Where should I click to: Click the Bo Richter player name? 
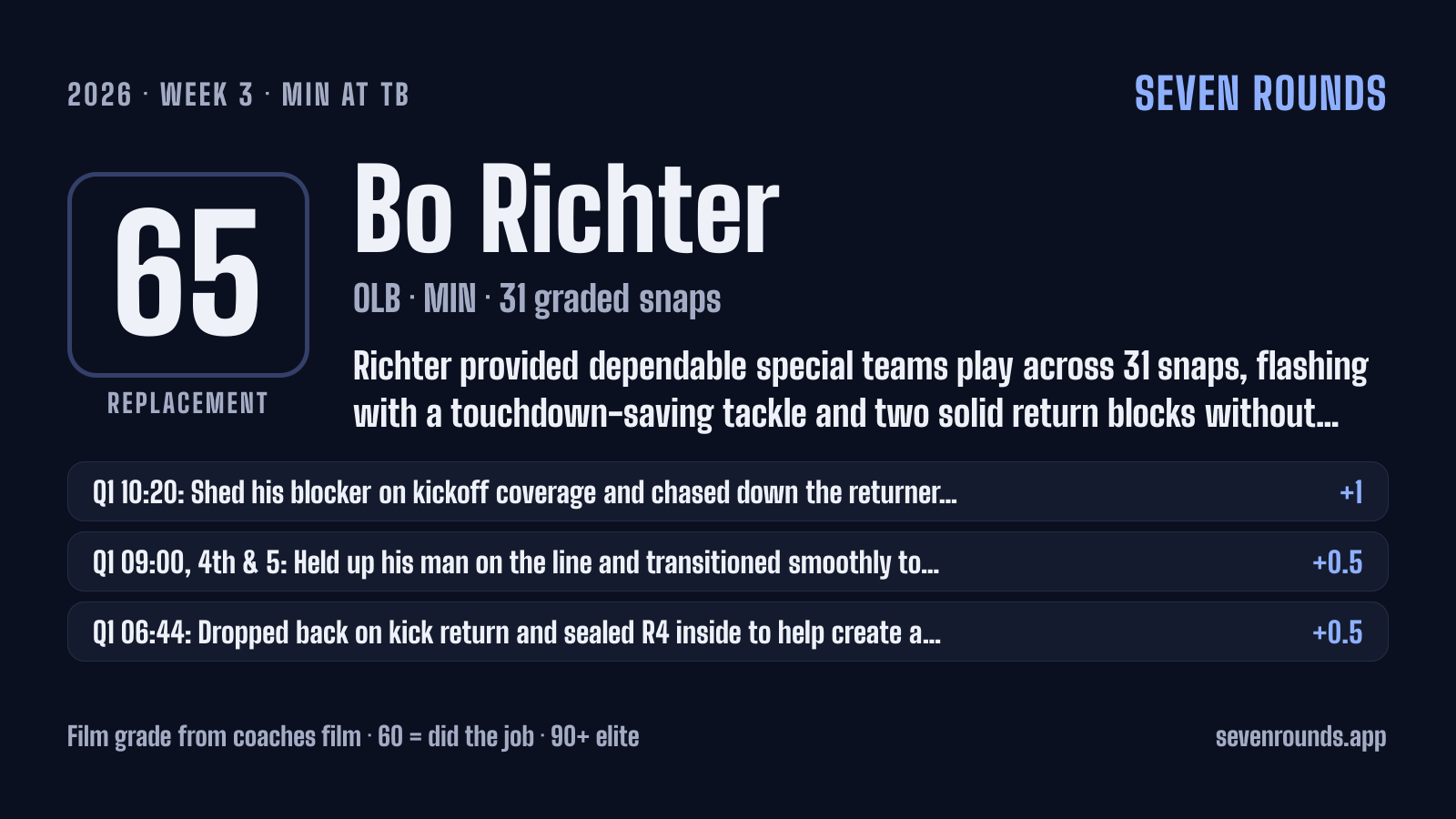point(566,208)
